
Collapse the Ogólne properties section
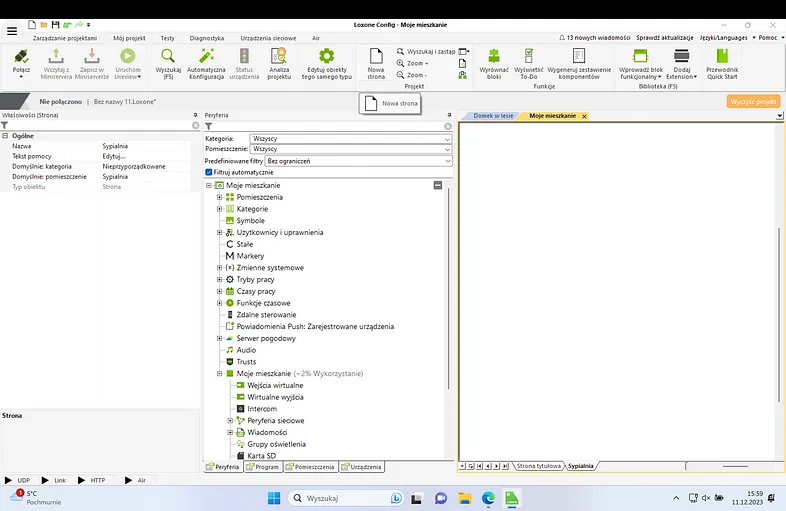(x=5, y=136)
